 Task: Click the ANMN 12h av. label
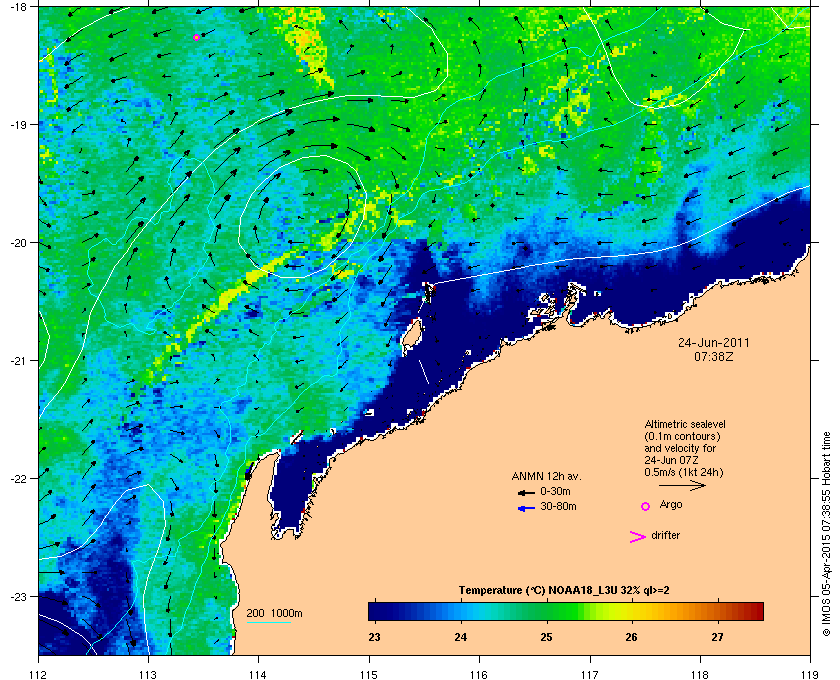point(546,476)
